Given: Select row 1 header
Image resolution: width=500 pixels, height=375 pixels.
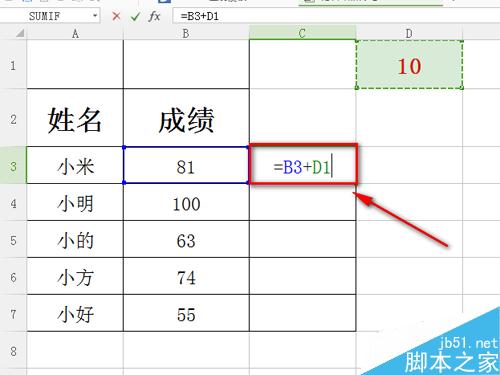Looking at the screenshot, I should (13, 64).
